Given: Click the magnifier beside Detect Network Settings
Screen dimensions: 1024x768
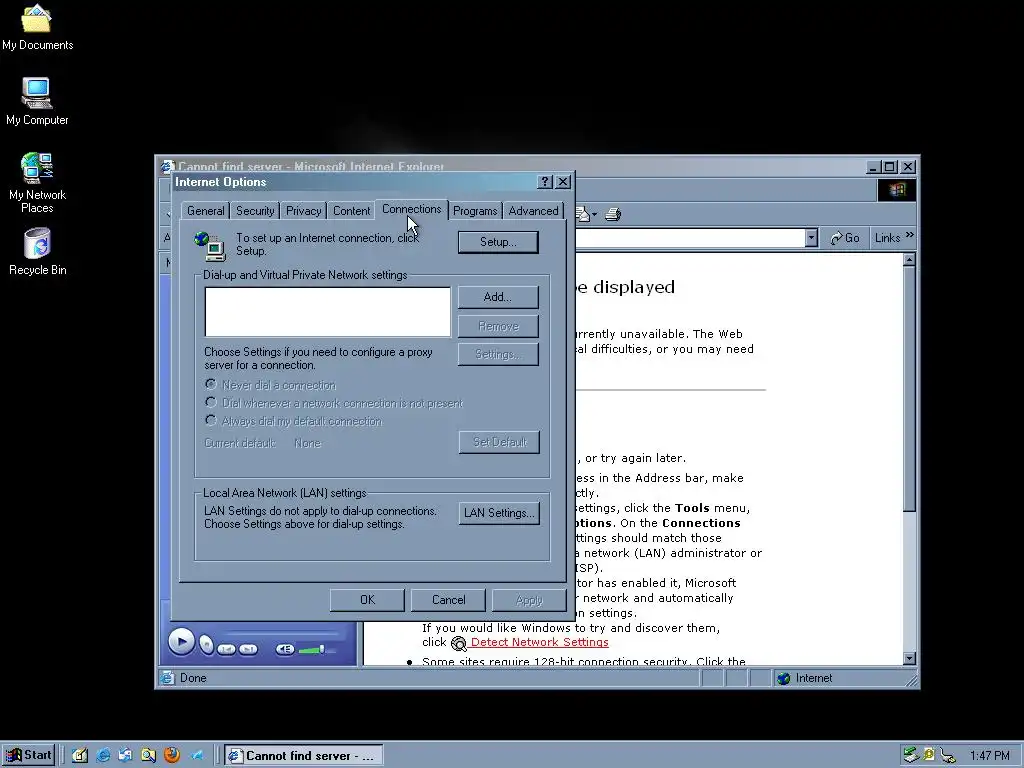Looking at the screenshot, I should 459,644.
